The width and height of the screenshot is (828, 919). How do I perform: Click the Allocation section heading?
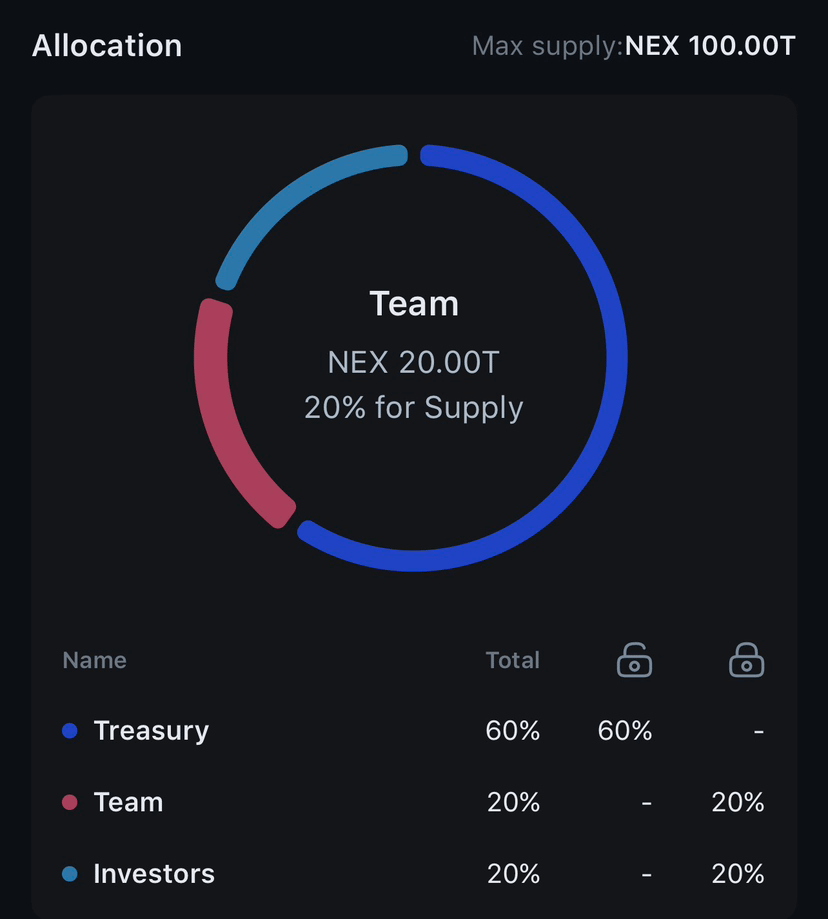(107, 46)
